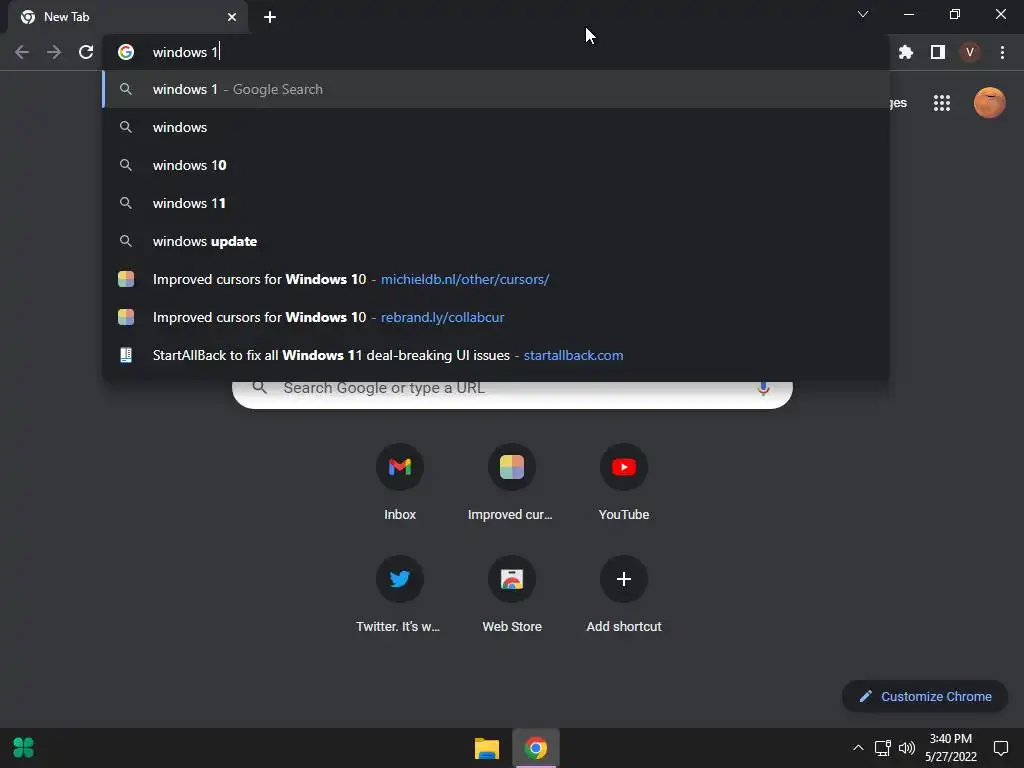Image resolution: width=1024 pixels, height=768 pixels.
Task: Open the Extensions puzzle icon
Action: click(x=905, y=52)
